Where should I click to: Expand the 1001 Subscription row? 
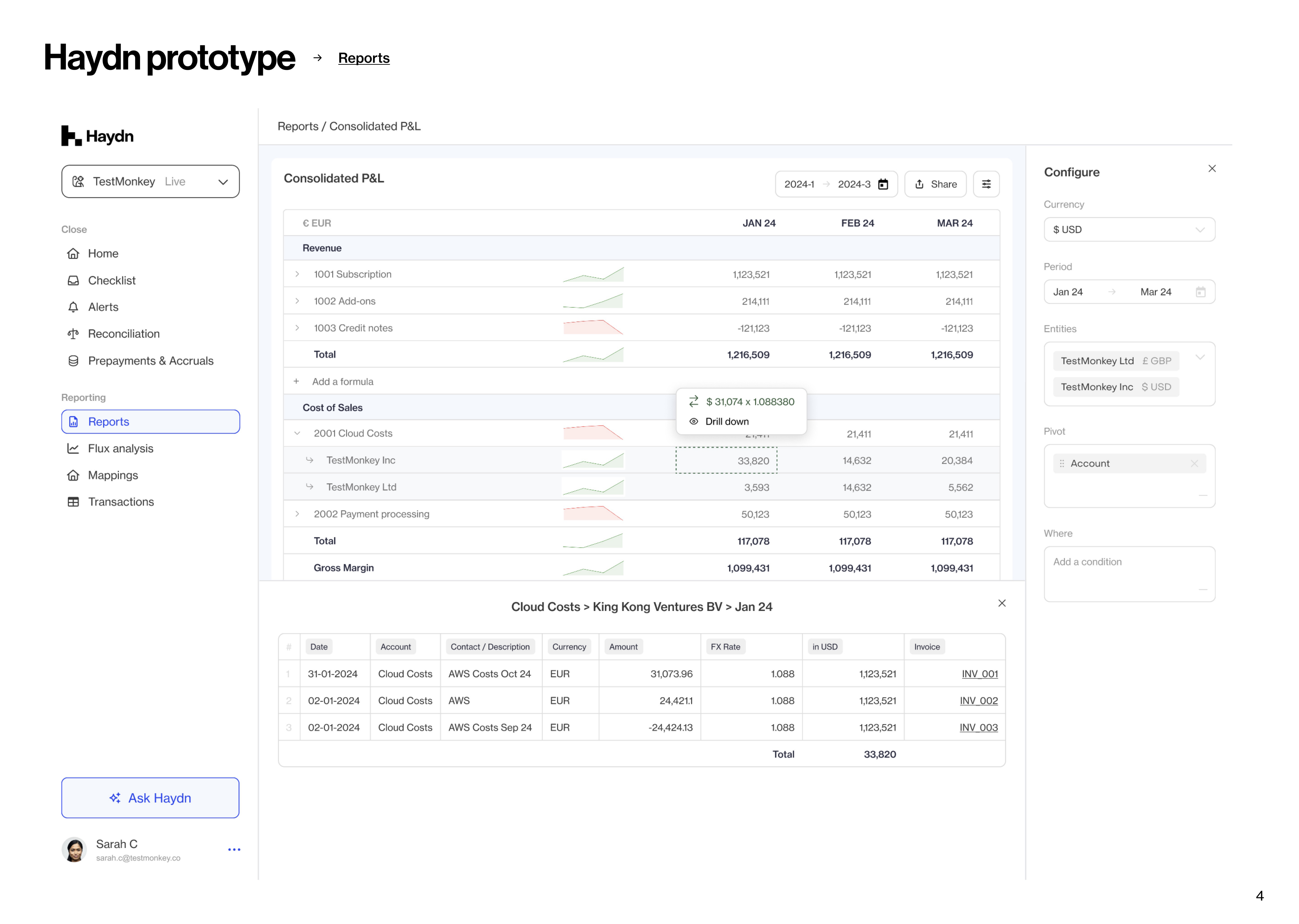(297, 274)
